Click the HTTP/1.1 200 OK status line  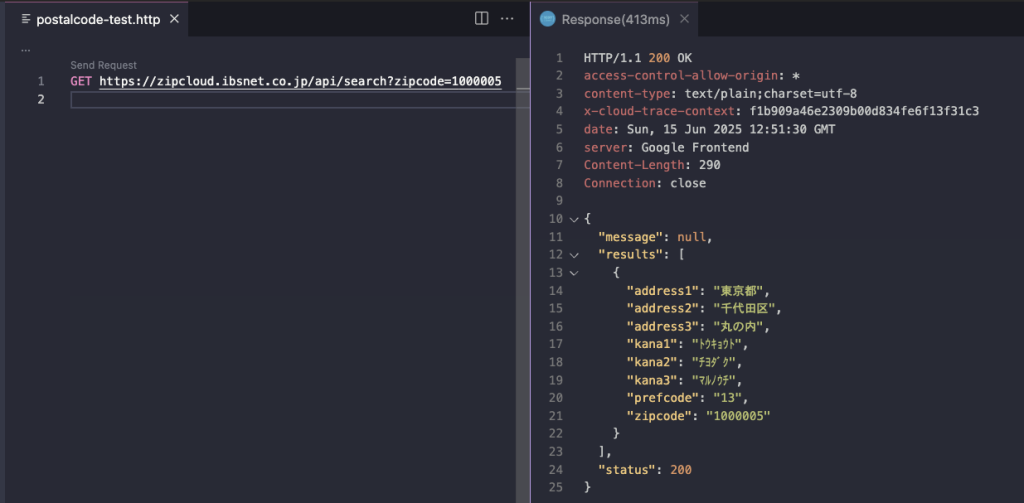tap(639, 58)
